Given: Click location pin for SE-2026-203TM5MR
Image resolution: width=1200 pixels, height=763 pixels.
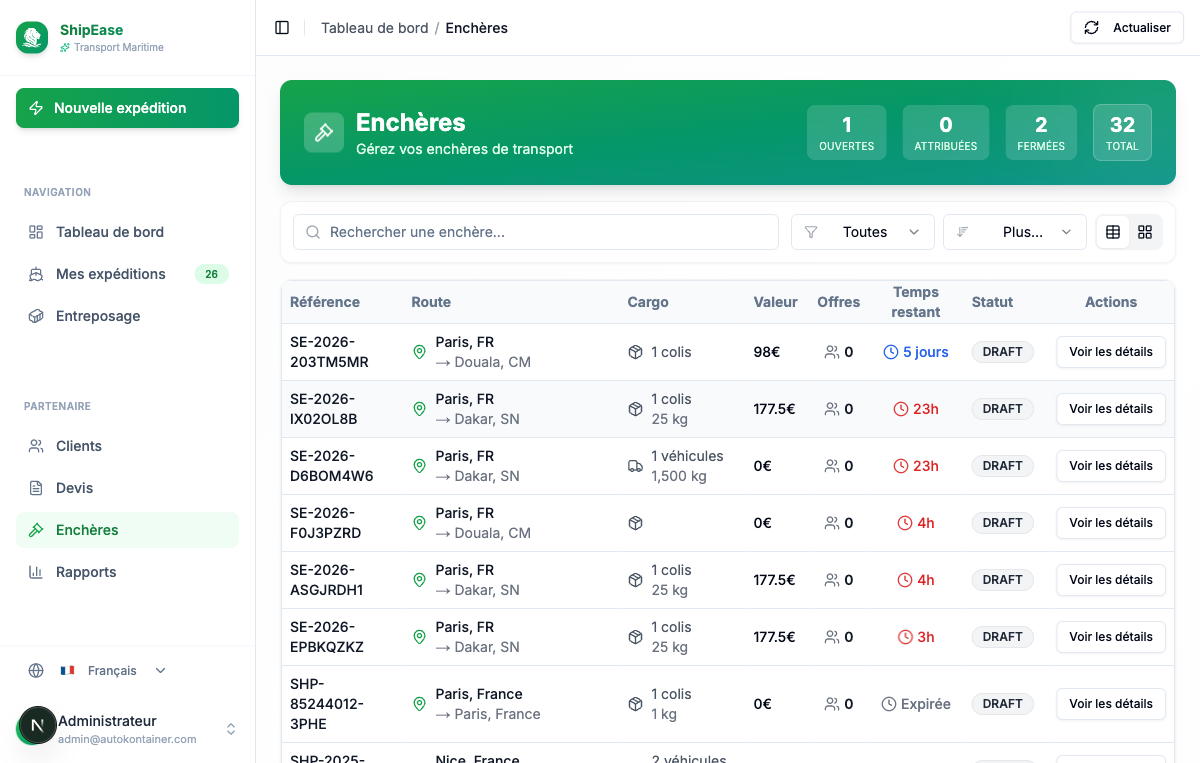Looking at the screenshot, I should pyautogui.click(x=420, y=352).
